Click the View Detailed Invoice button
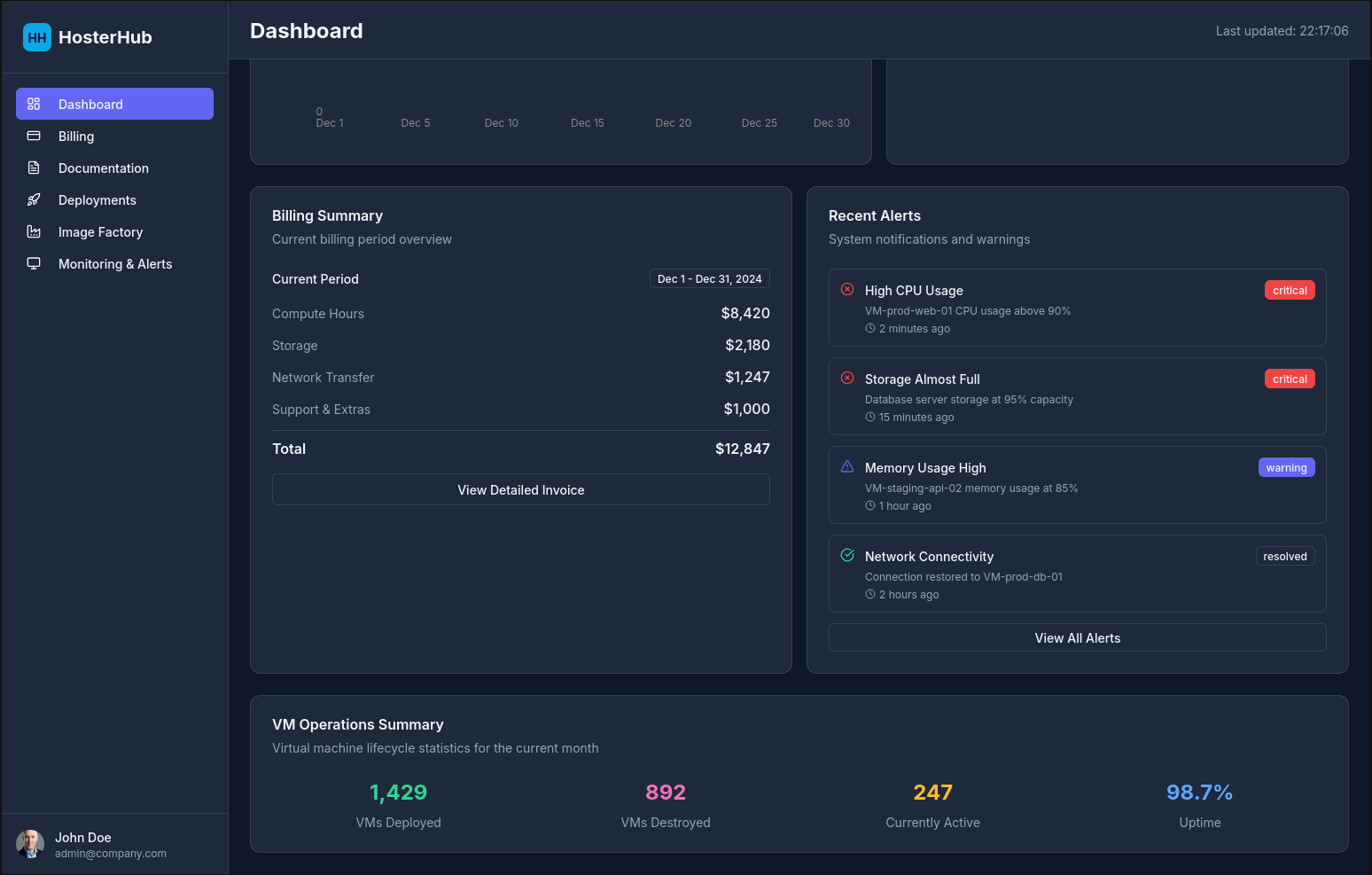 (520, 489)
